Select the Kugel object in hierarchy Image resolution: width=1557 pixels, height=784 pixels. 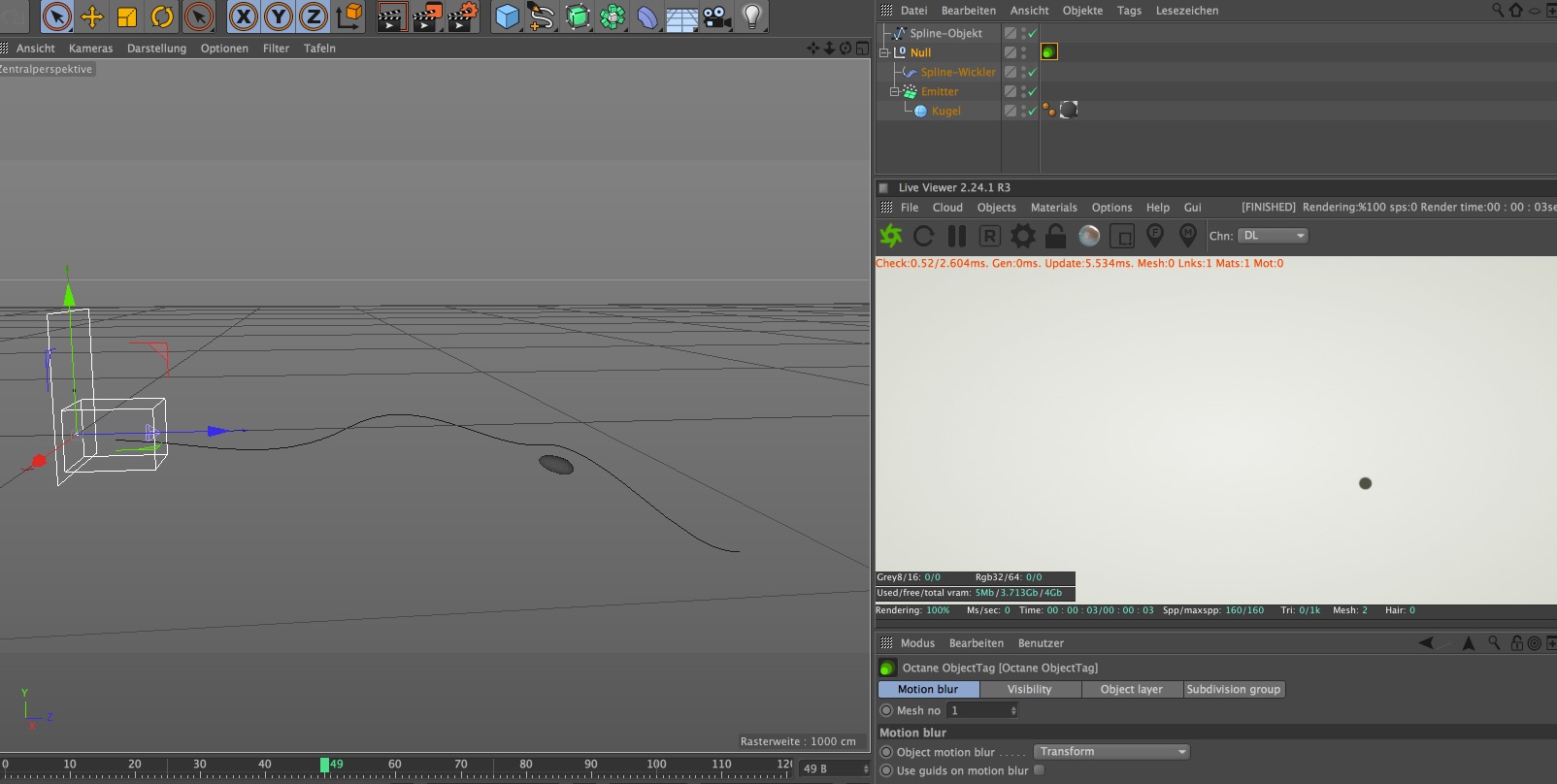945,111
